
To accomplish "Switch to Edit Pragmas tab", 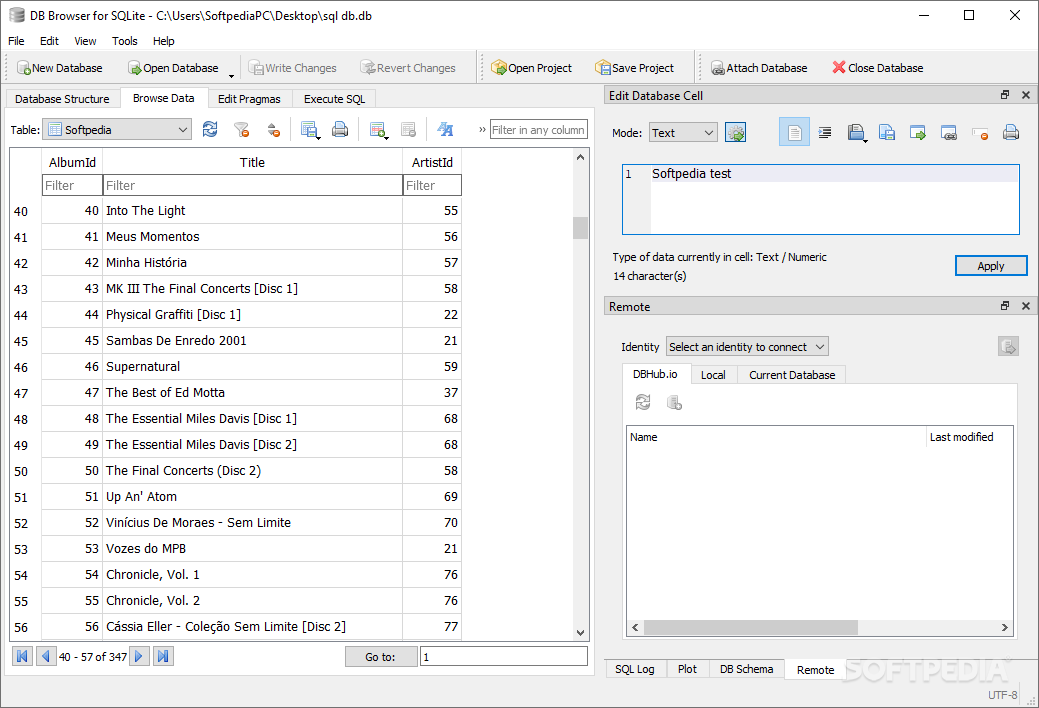I will point(249,99).
